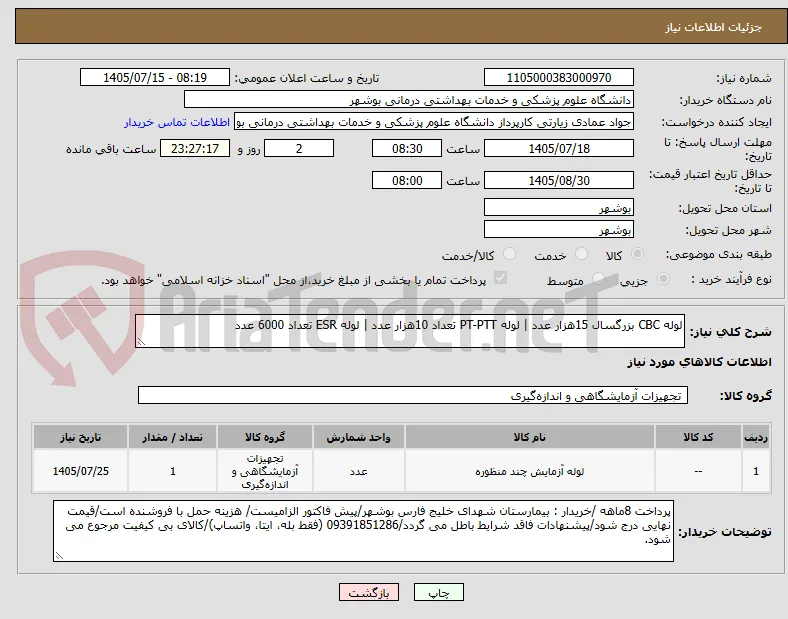Click the buyer organization name field
The image size is (788, 619).
pos(409,99)
